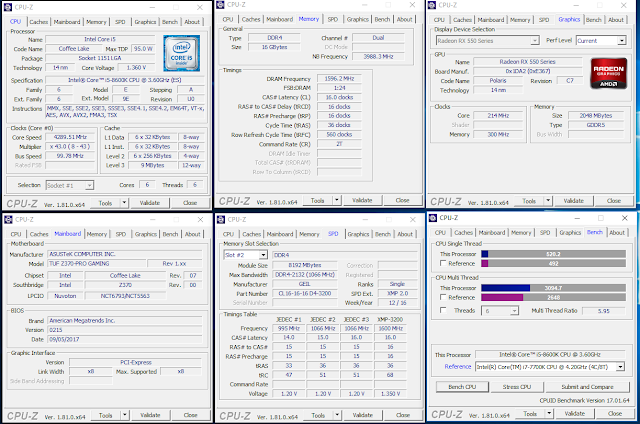Click single thread This Processor bar 520.2

[553, 254]
